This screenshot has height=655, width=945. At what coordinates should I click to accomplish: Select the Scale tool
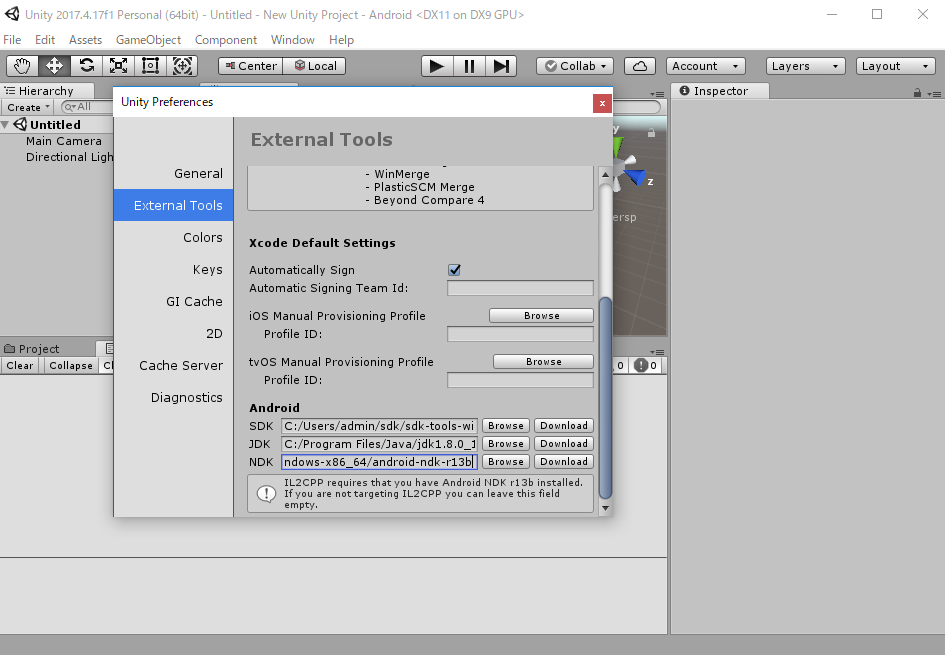[118, 66]
